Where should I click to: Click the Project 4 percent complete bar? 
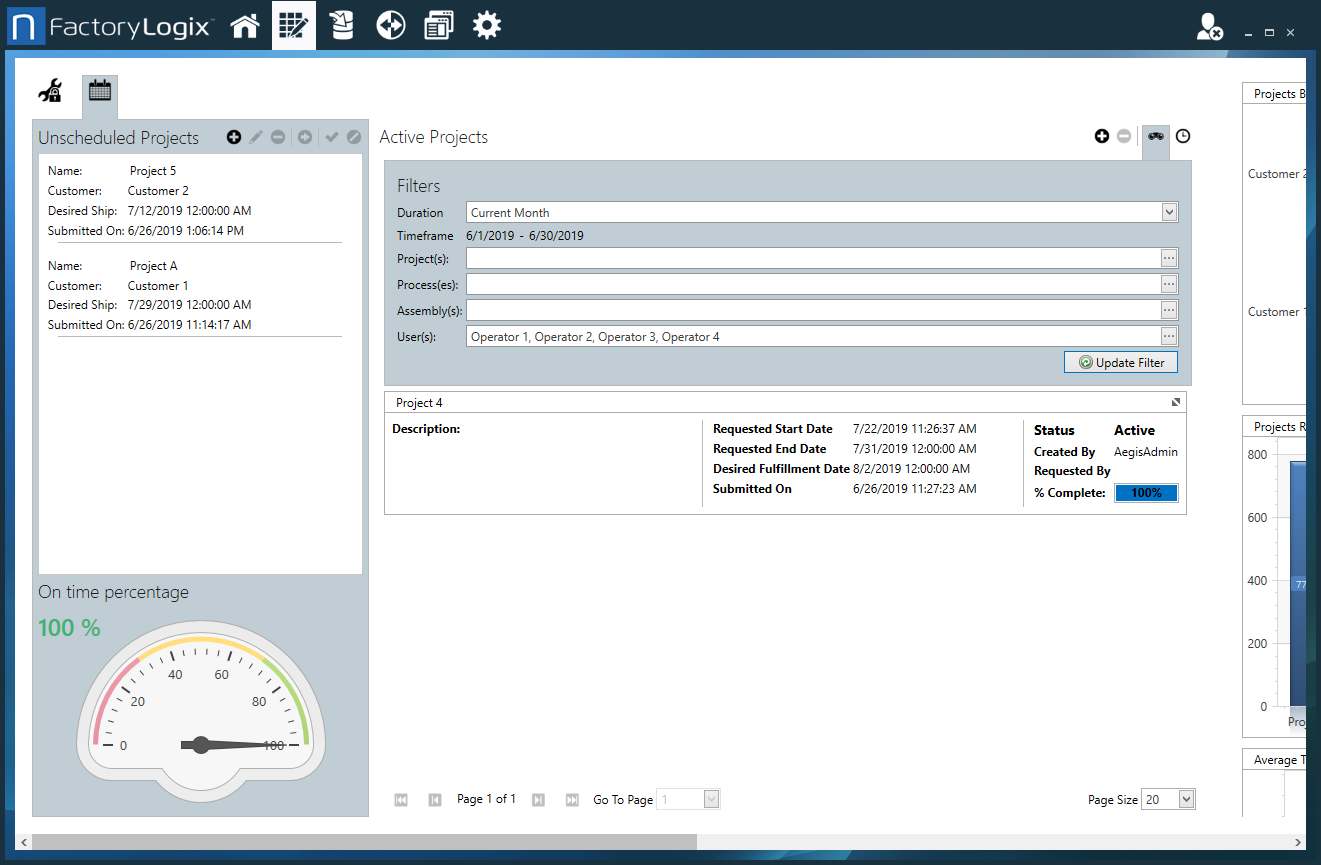point(1146,493)
